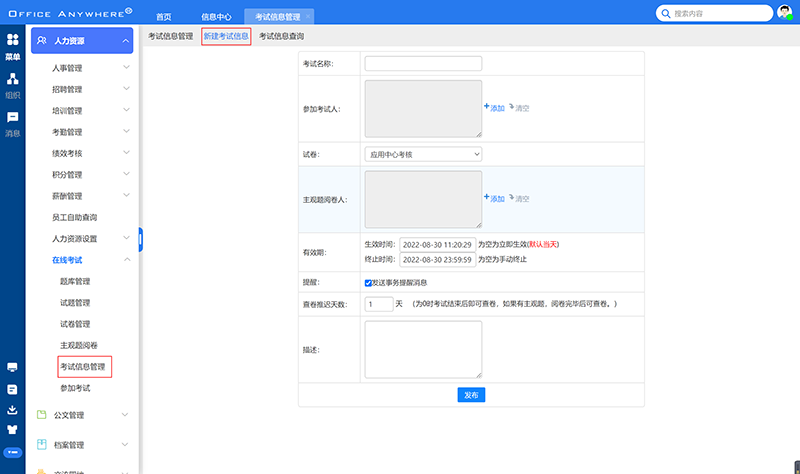Expand the 人力资源设置 submenu

[x=126, y=238]
